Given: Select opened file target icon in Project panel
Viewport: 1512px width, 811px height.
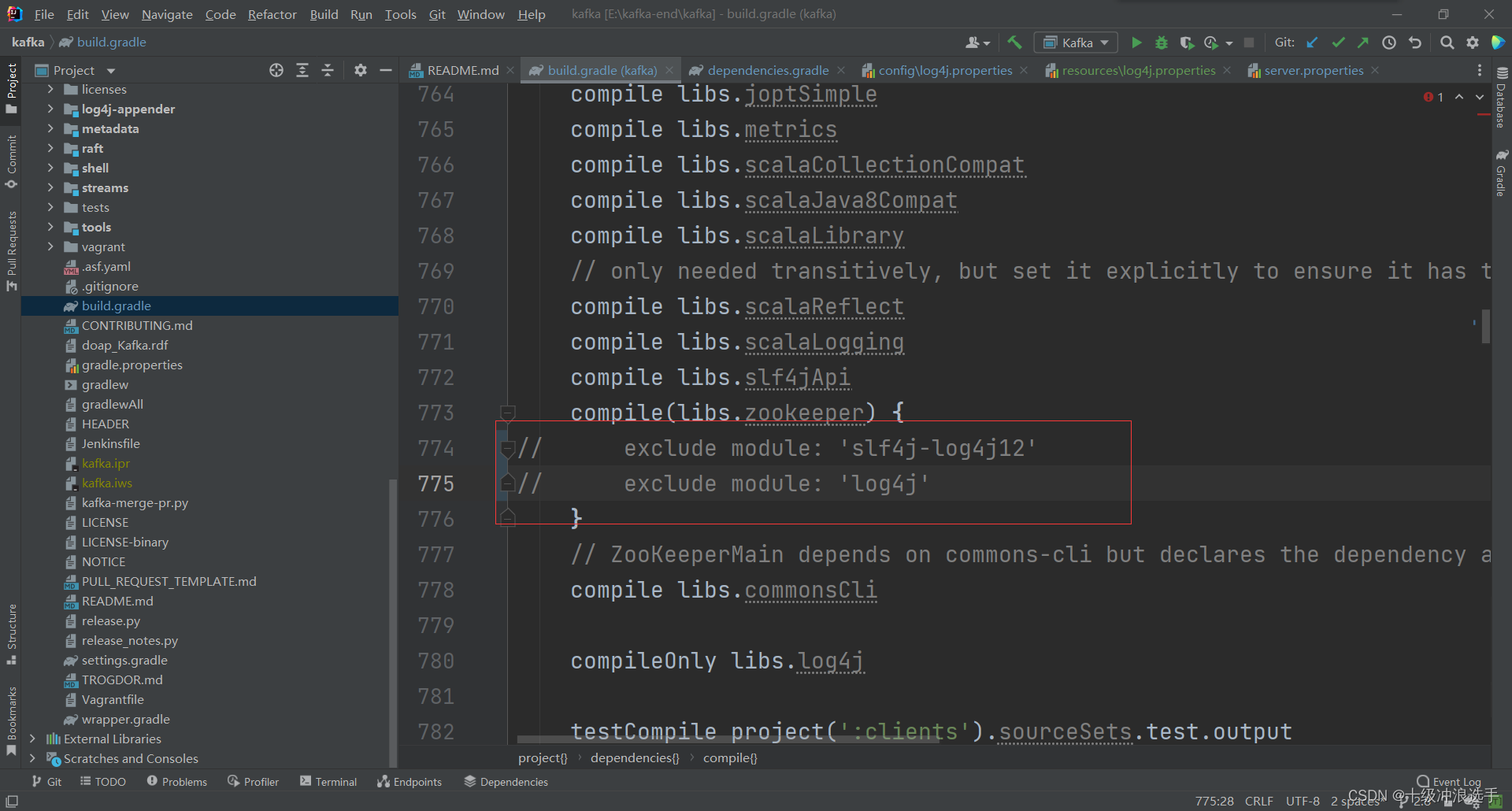Looking at the screenshot, I should click(x=276, y=70).
